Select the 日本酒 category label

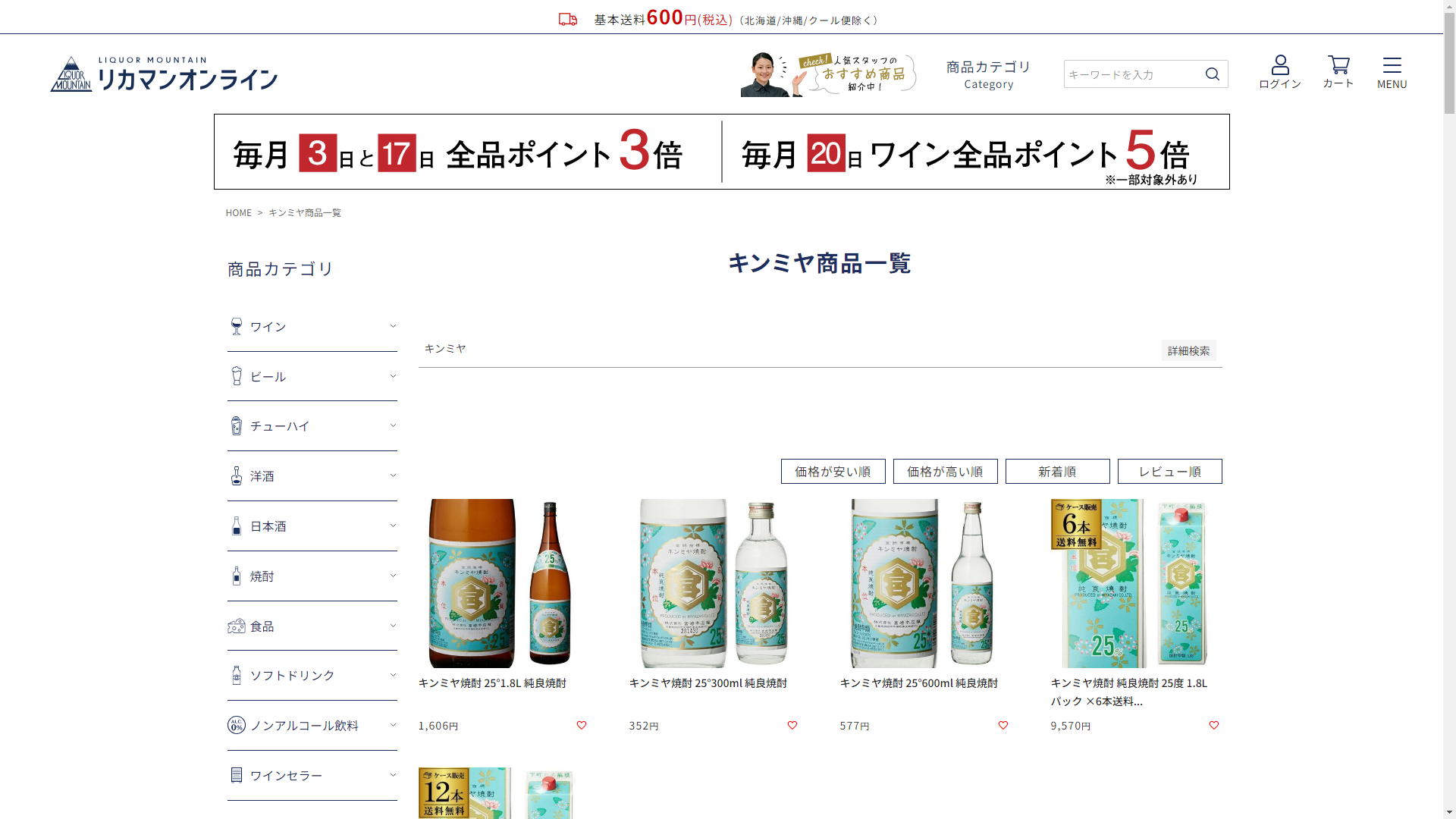coord(268,526)
